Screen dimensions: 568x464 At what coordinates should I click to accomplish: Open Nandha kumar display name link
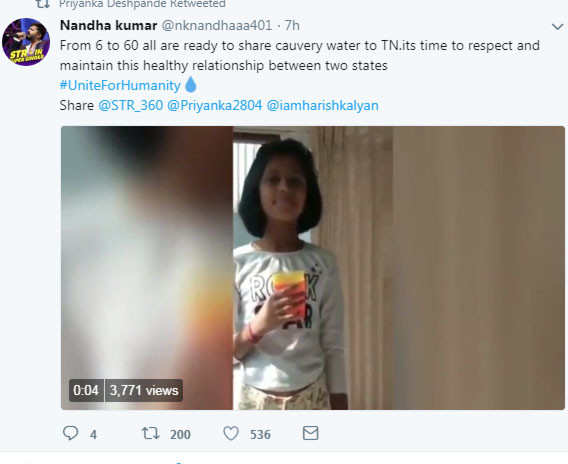(108, 25)
